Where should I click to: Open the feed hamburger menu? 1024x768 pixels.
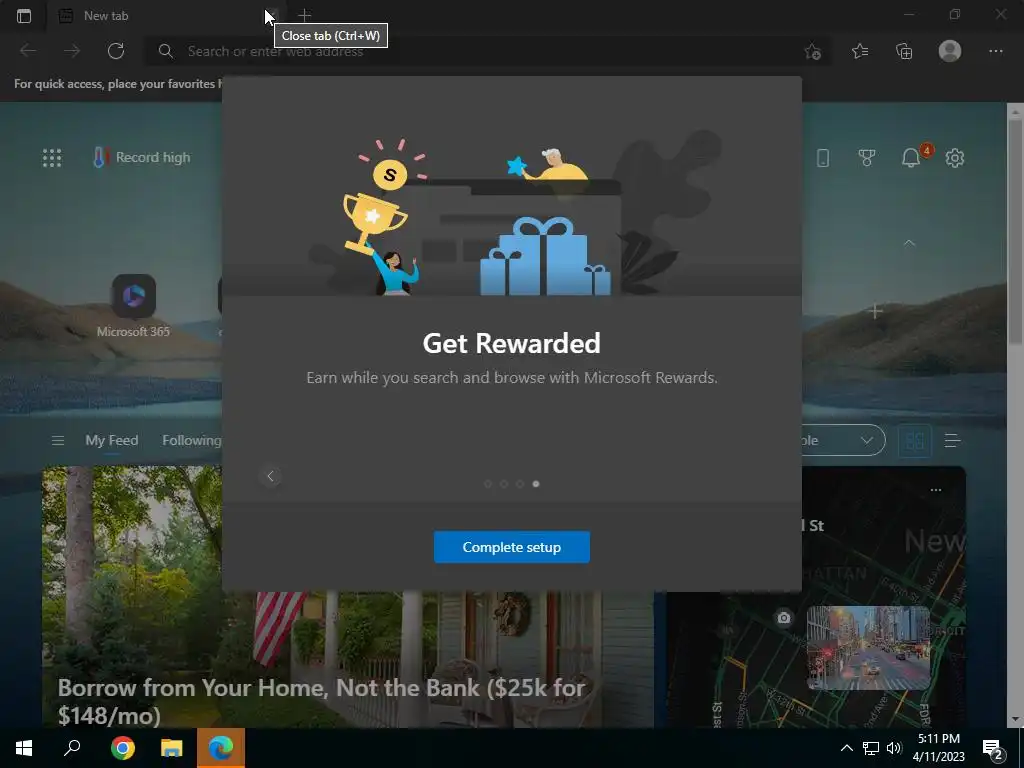point(57,441)
